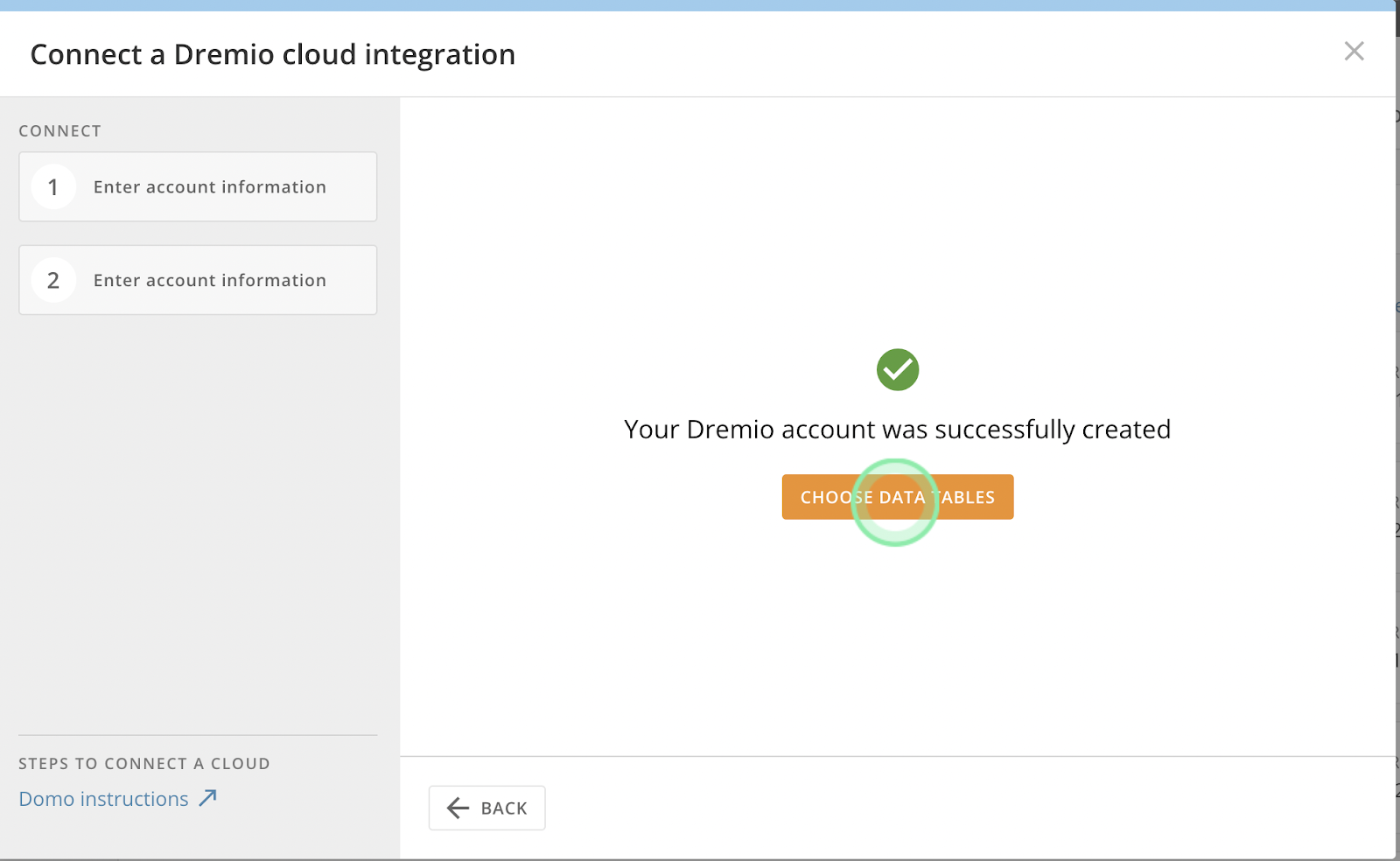Select step 1 Enter account information
The height and width of the screenshot is (861, 1400).
click(x=198, y=186)
